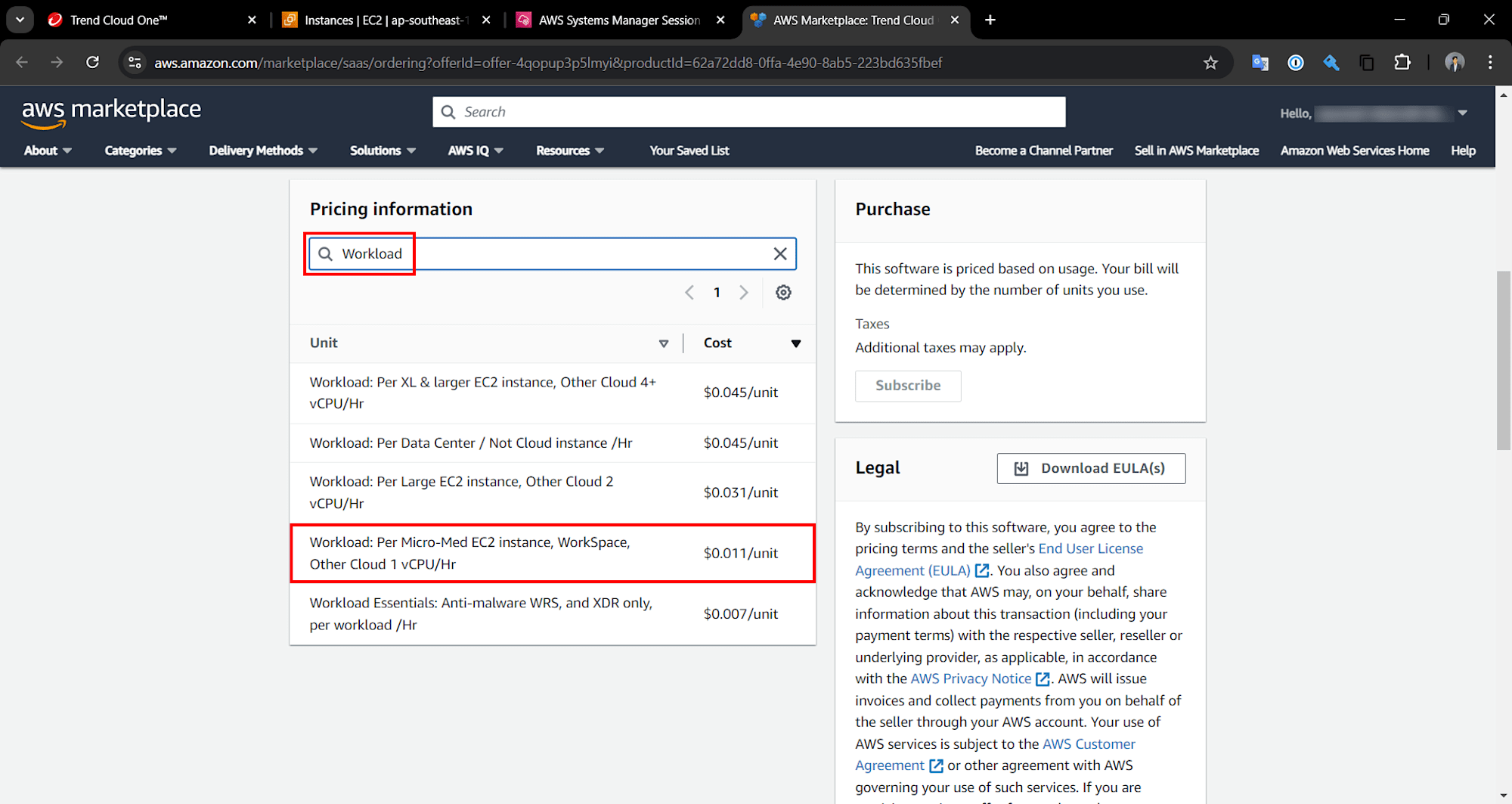Open Your Saved List
This screenshot has width=1512, height=804.
(x=689, y=151)
